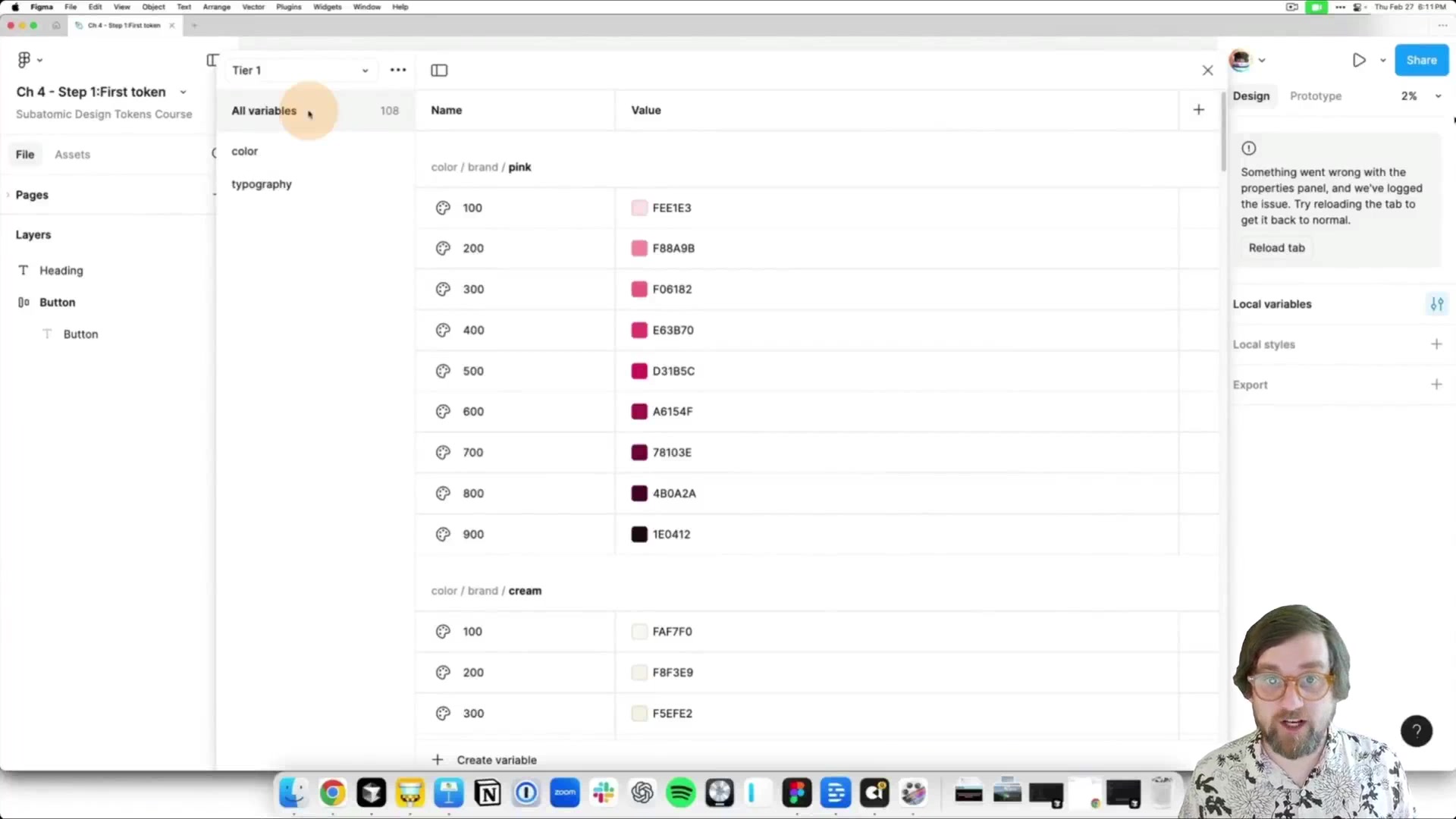Open the Arrange menu
Viewport: 1456px width, 819px height.
point(216,7)
